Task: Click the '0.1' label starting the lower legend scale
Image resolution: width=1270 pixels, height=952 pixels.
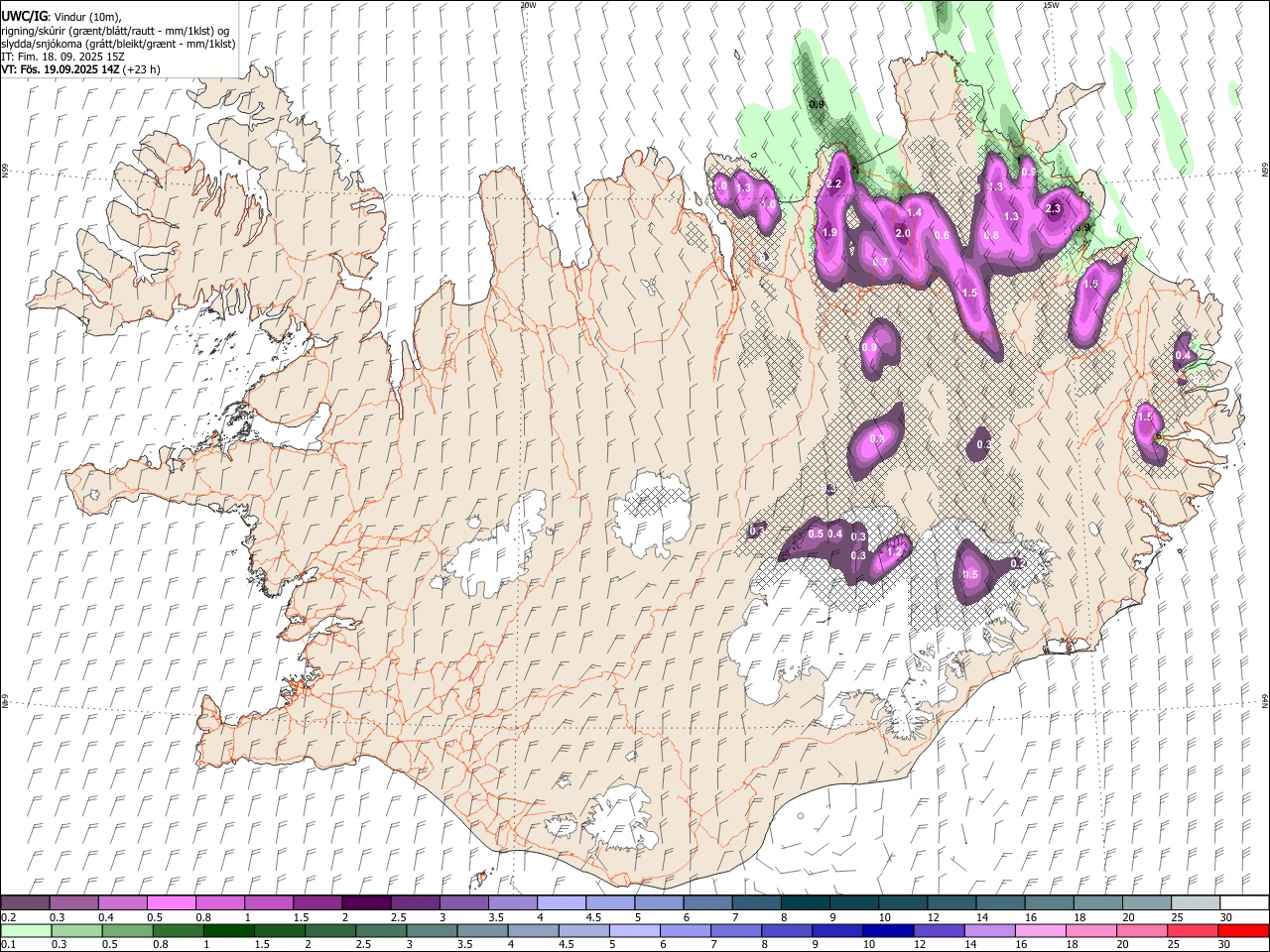Action: coord(8,944)
